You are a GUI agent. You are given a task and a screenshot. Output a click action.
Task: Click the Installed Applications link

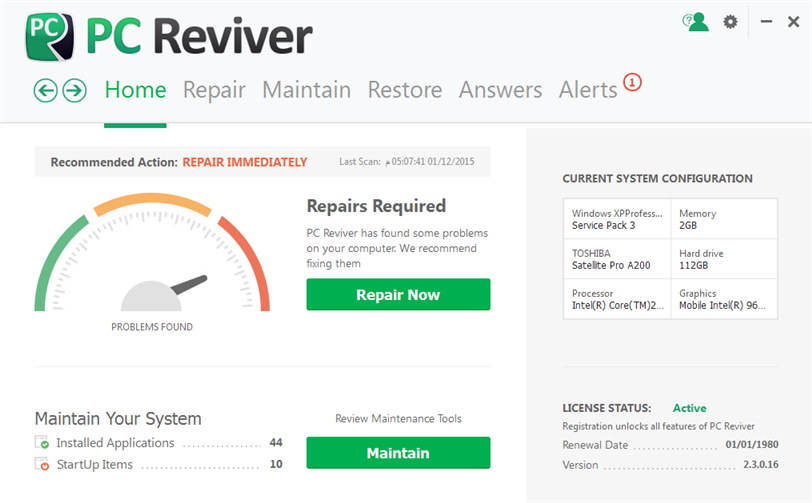click(115, 443)
